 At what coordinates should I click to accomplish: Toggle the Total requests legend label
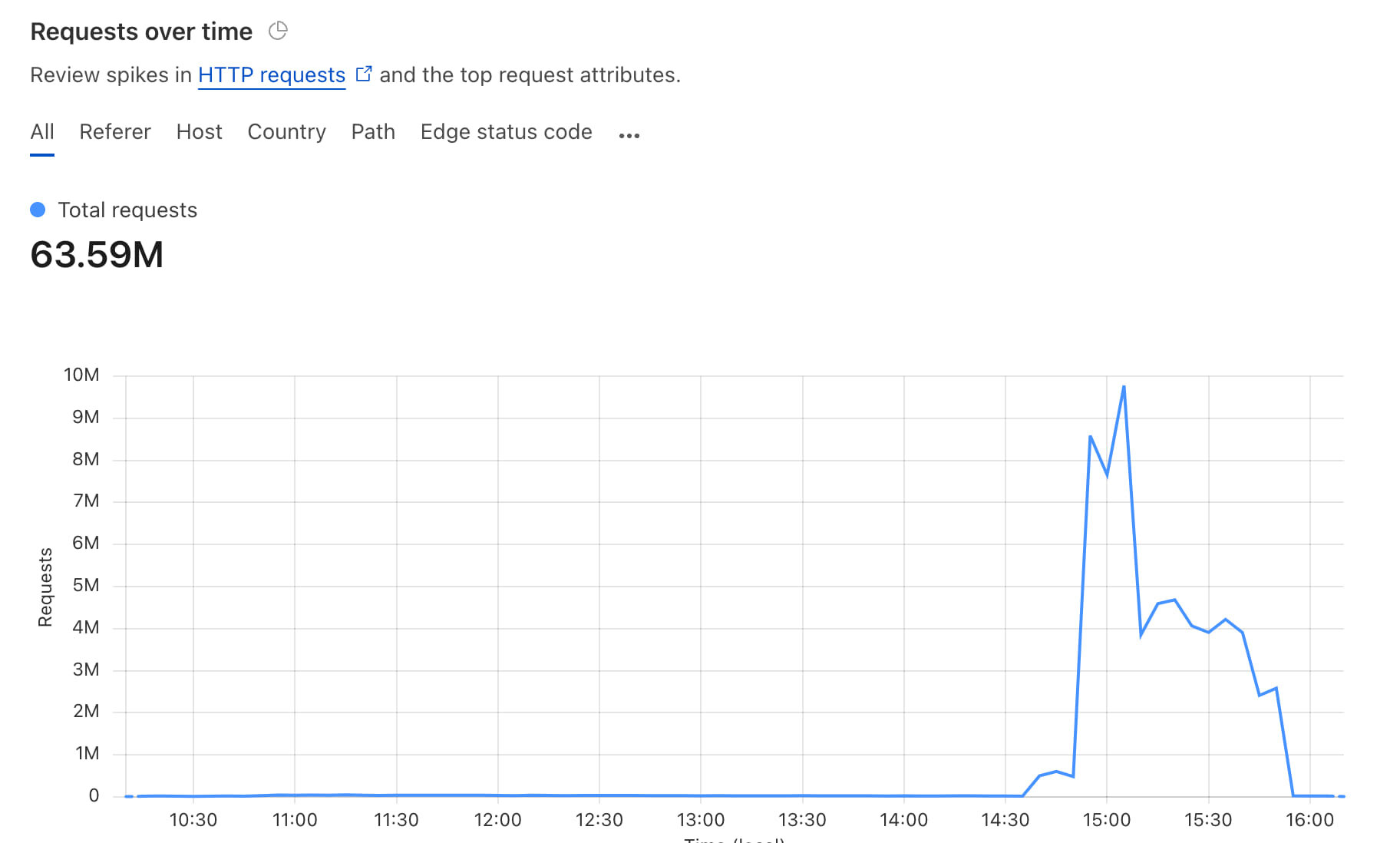coord(128,210)
